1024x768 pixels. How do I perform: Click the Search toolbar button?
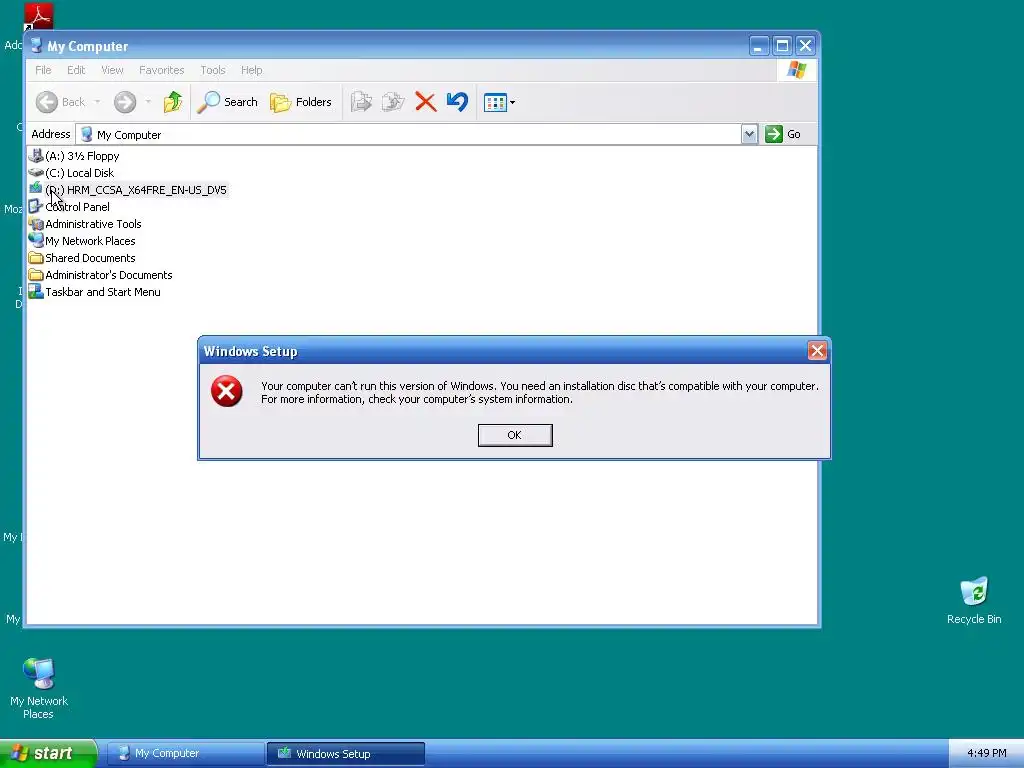point(227,102)
